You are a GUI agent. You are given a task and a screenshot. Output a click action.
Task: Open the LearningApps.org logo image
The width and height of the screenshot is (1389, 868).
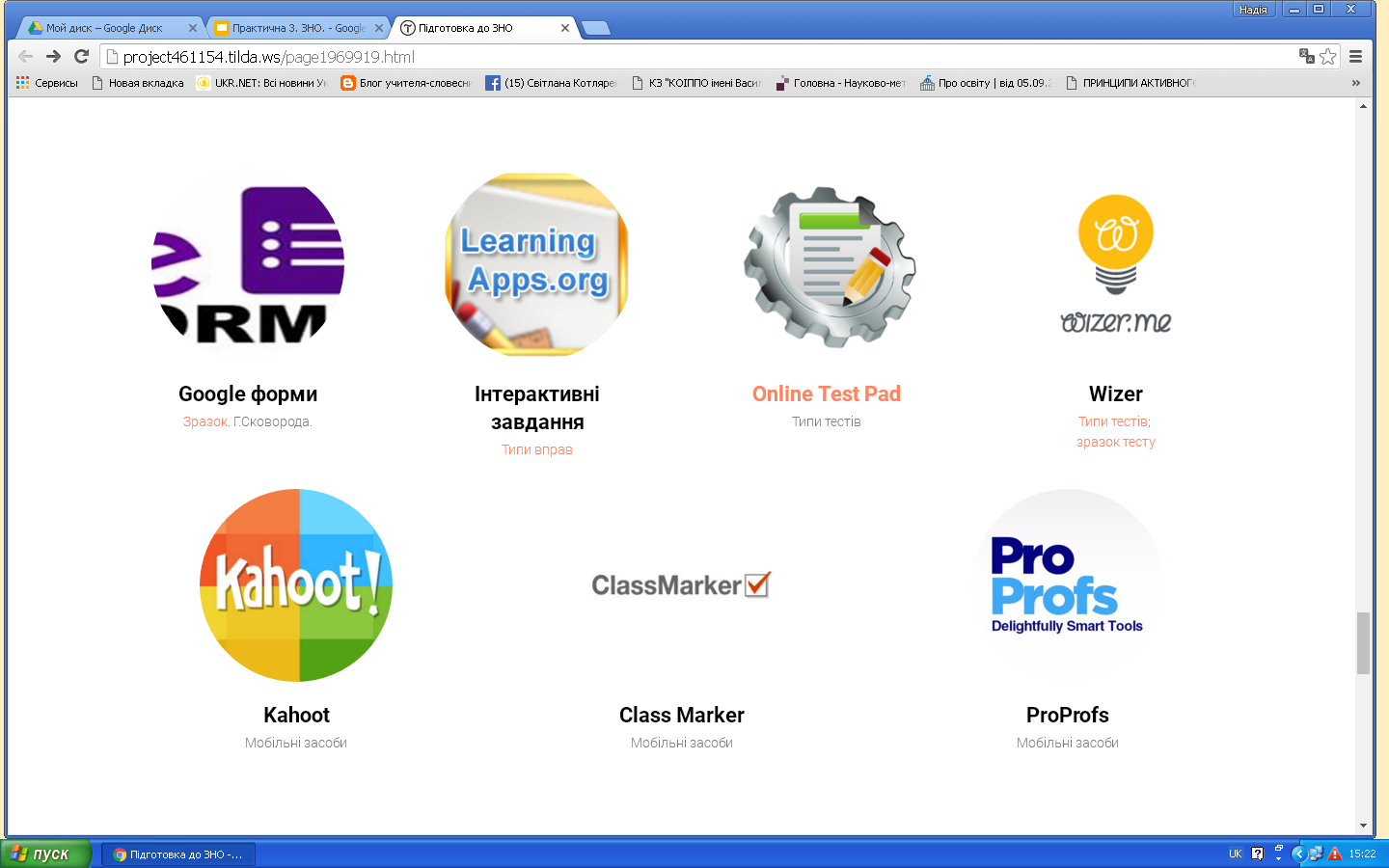tap(537, 265)
